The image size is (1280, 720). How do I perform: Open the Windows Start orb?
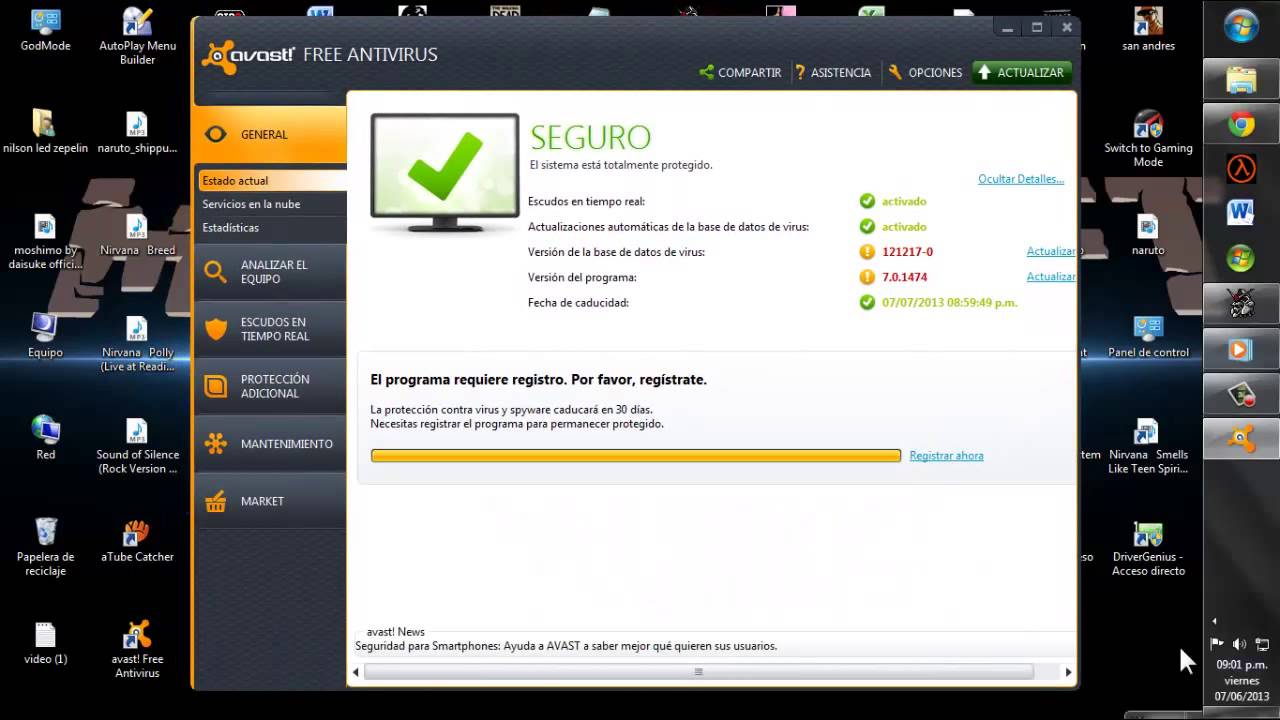(x=1241, y=26)
